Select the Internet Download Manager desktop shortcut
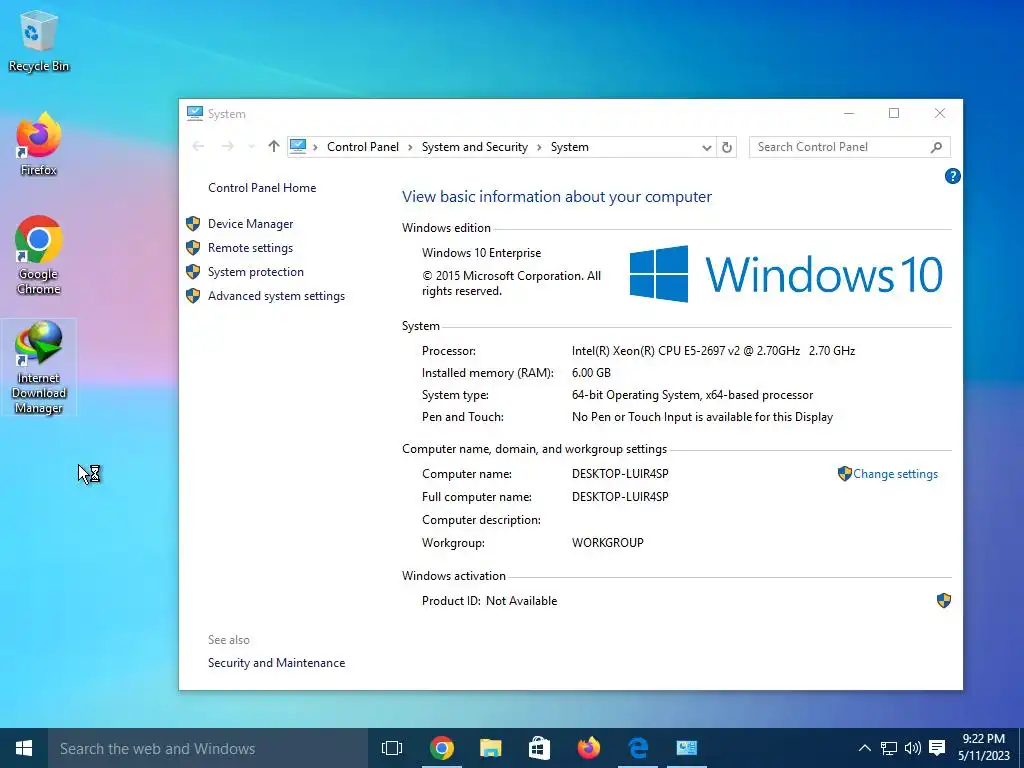 (39, 367)
